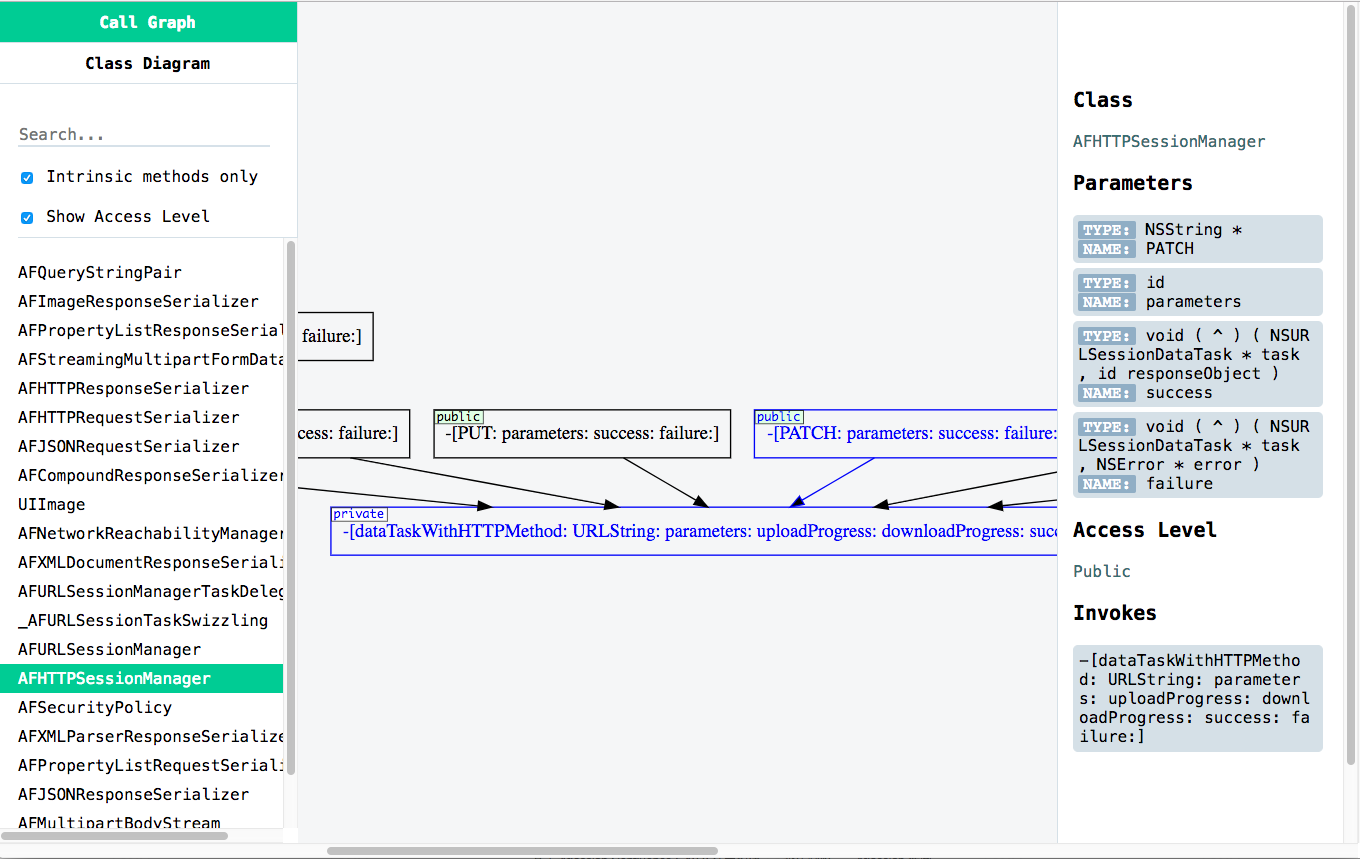Uncheck Intrinsic methods only checkbox
Viewport: 1360px width, 859px height.
click(27, 177)
